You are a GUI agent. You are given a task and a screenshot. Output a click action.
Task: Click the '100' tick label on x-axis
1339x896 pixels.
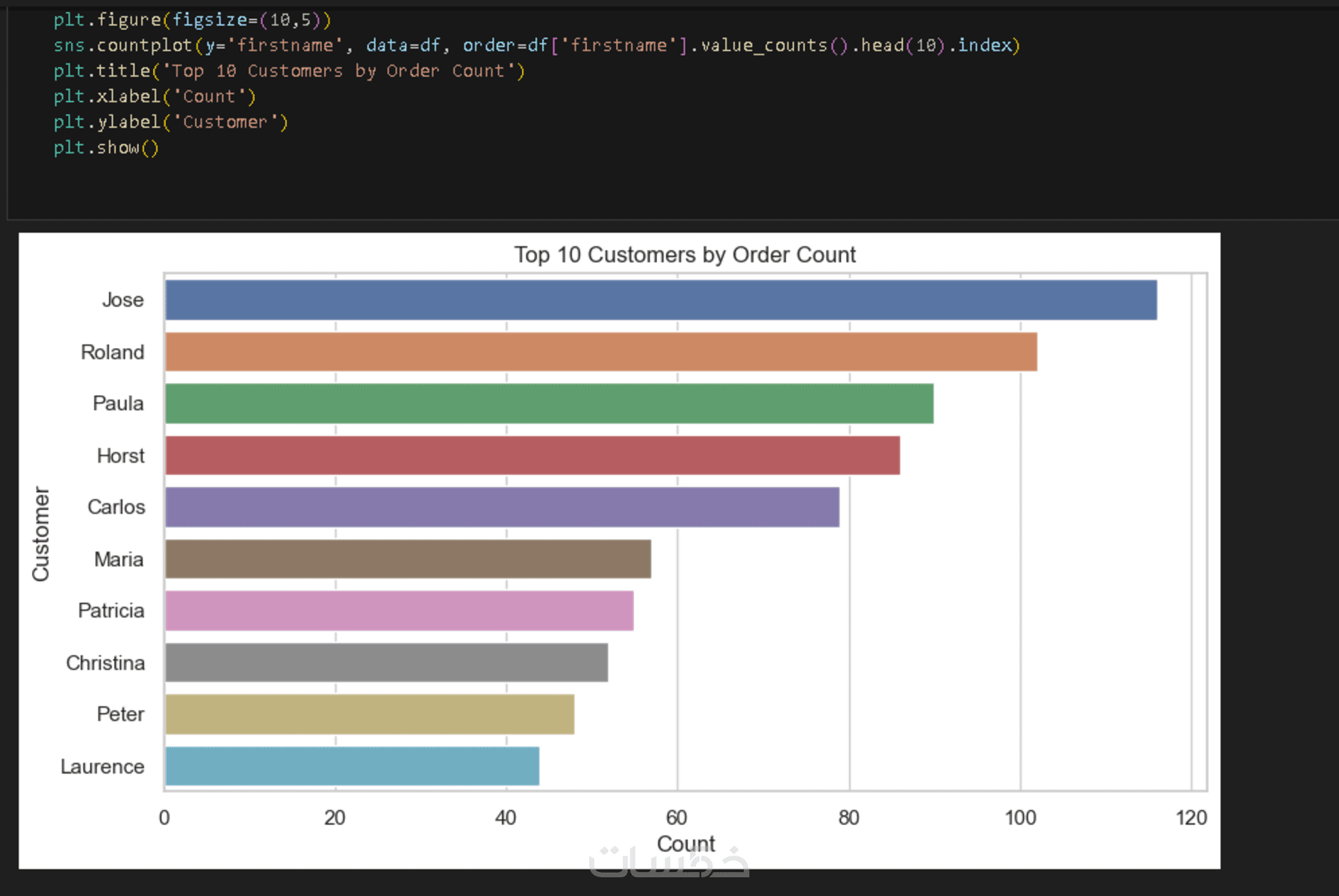click(x=1020, y=818)
